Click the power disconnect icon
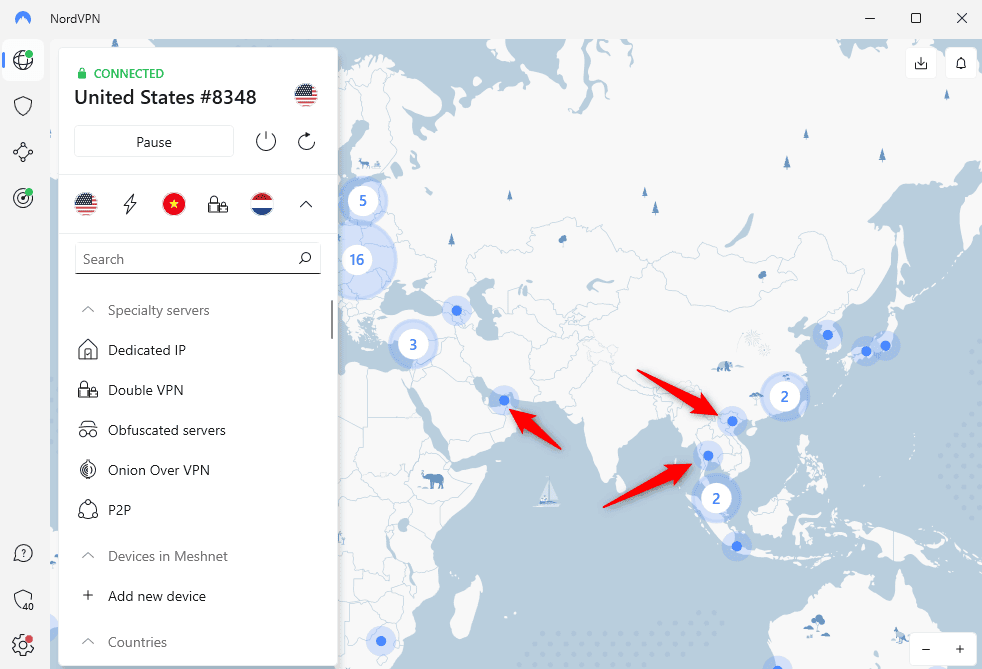The height and width of the screenshot is (669, 982). coord(266,142)
